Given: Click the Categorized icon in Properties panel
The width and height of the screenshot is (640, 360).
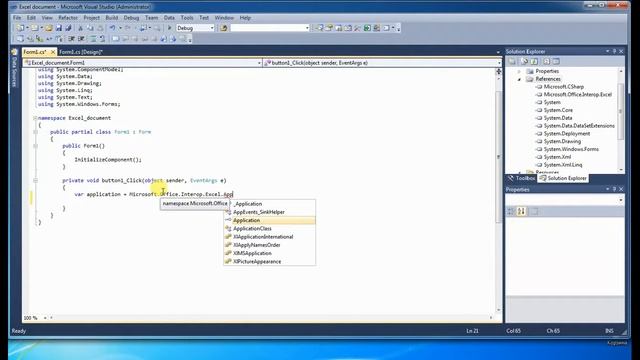Looking at the screenshot, I should (511, 211).
